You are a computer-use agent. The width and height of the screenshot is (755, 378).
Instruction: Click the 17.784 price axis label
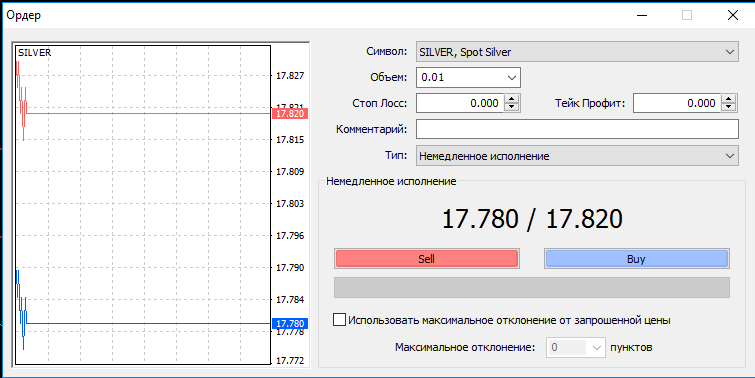pyautogui.click(x=290, y=300)
